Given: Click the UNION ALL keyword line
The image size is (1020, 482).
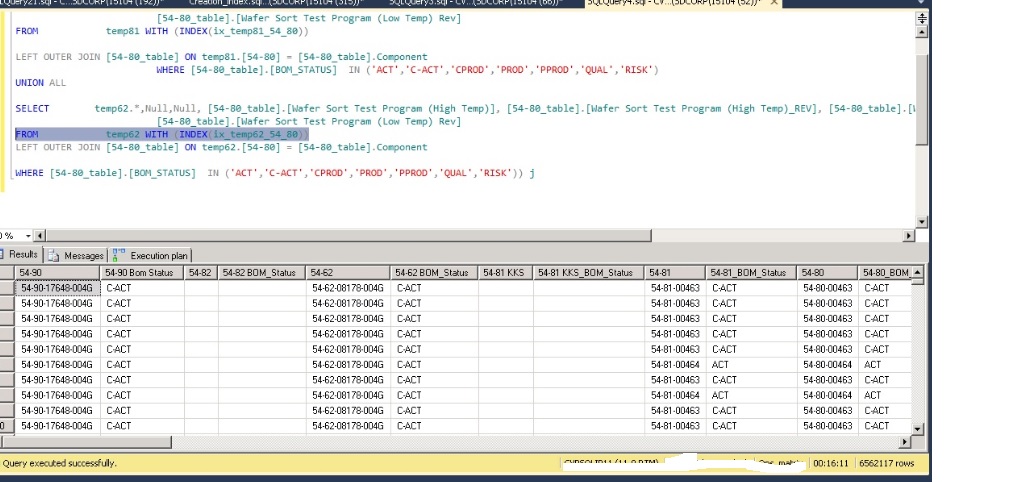Looking at the screenshot, I should pos(41,83).
